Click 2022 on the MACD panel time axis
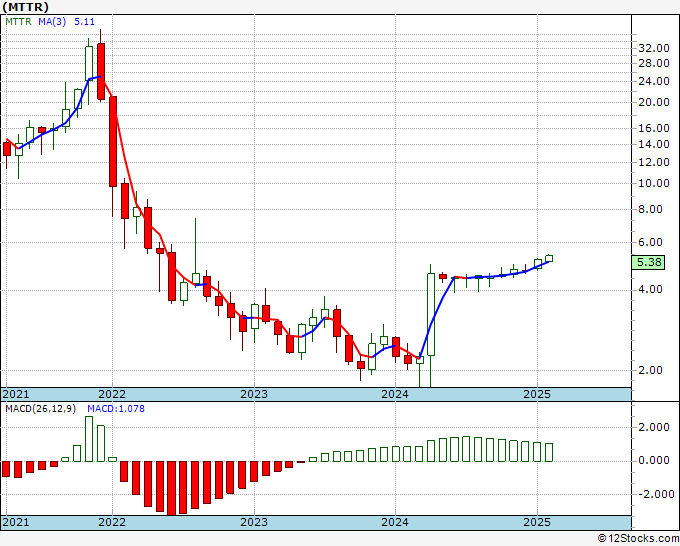This screenshot has width=680, height=546. tap(112, 522)
